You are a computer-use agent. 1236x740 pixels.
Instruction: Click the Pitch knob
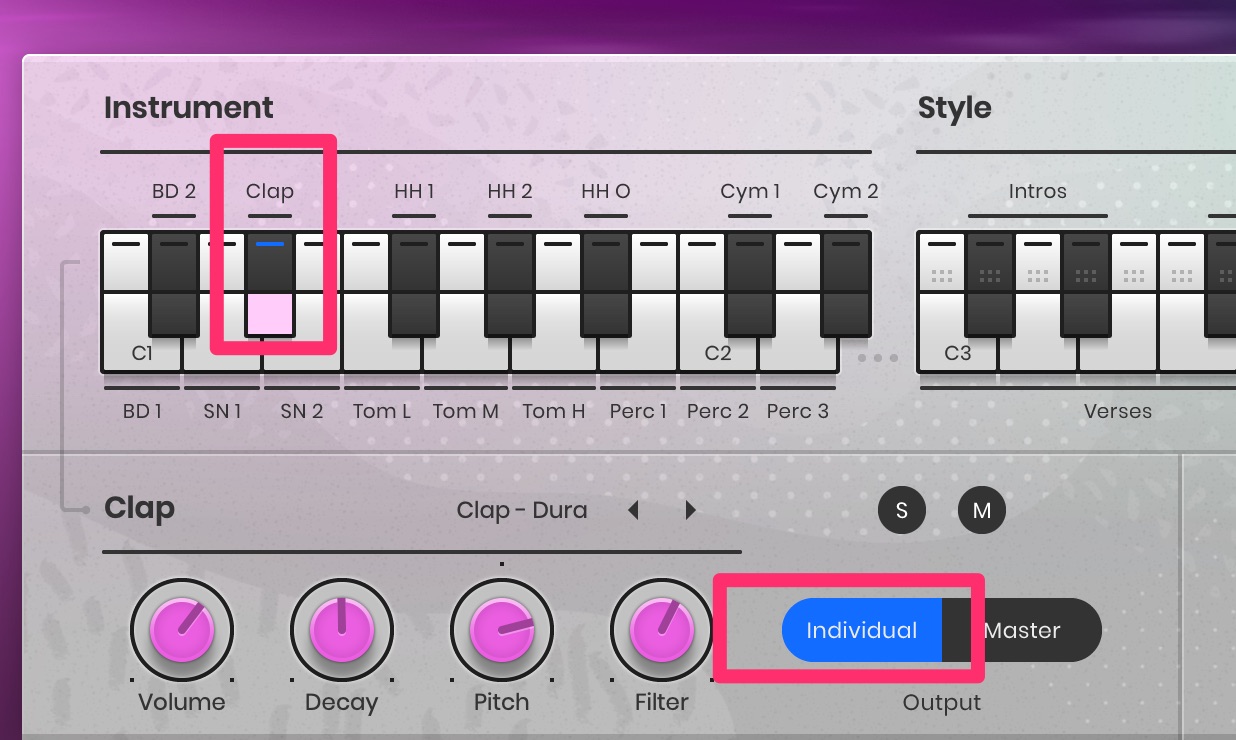501,631
